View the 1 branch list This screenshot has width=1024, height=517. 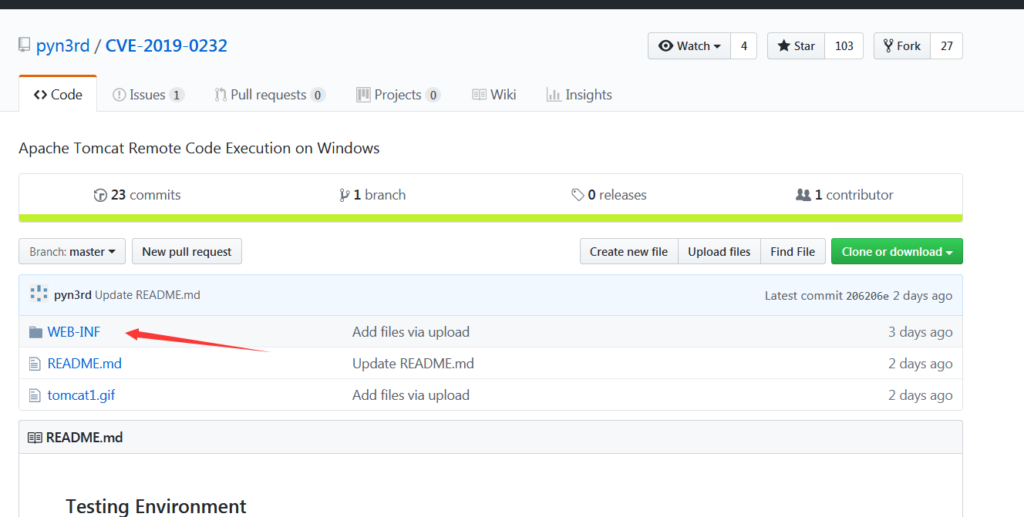click(372, 195)
